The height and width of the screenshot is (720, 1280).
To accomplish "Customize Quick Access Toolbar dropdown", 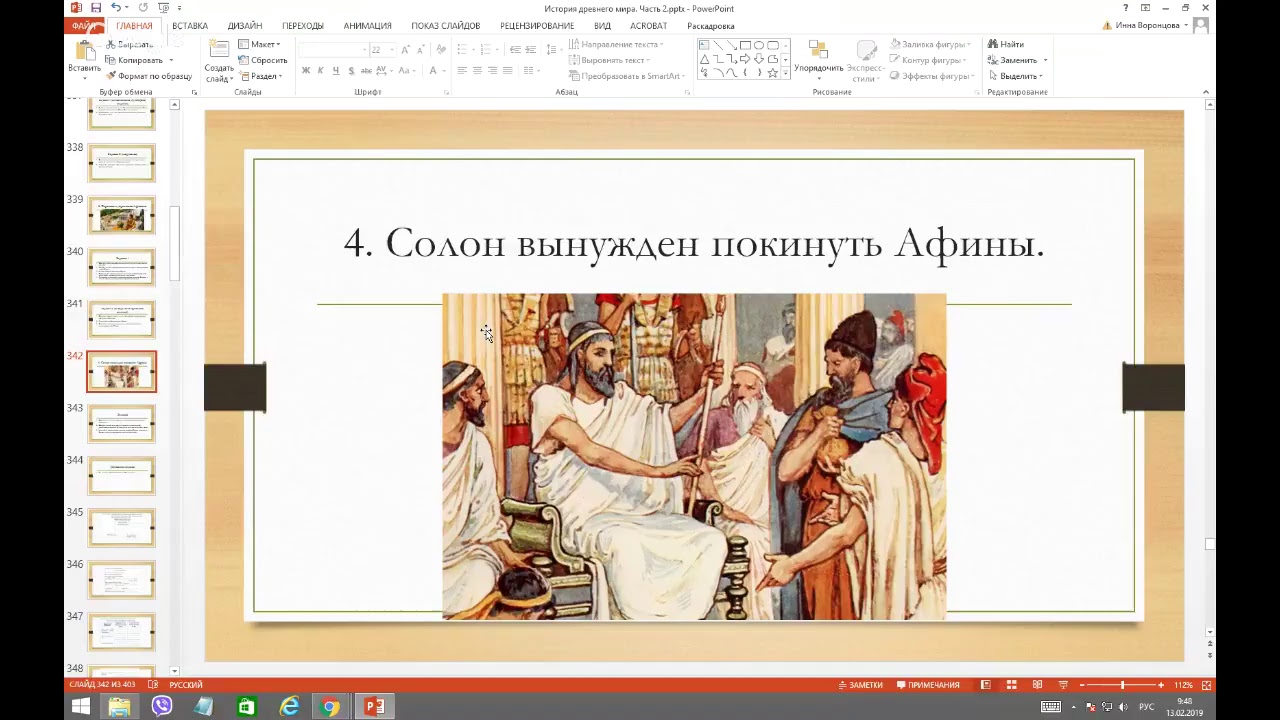I will (x=179, y=8).
